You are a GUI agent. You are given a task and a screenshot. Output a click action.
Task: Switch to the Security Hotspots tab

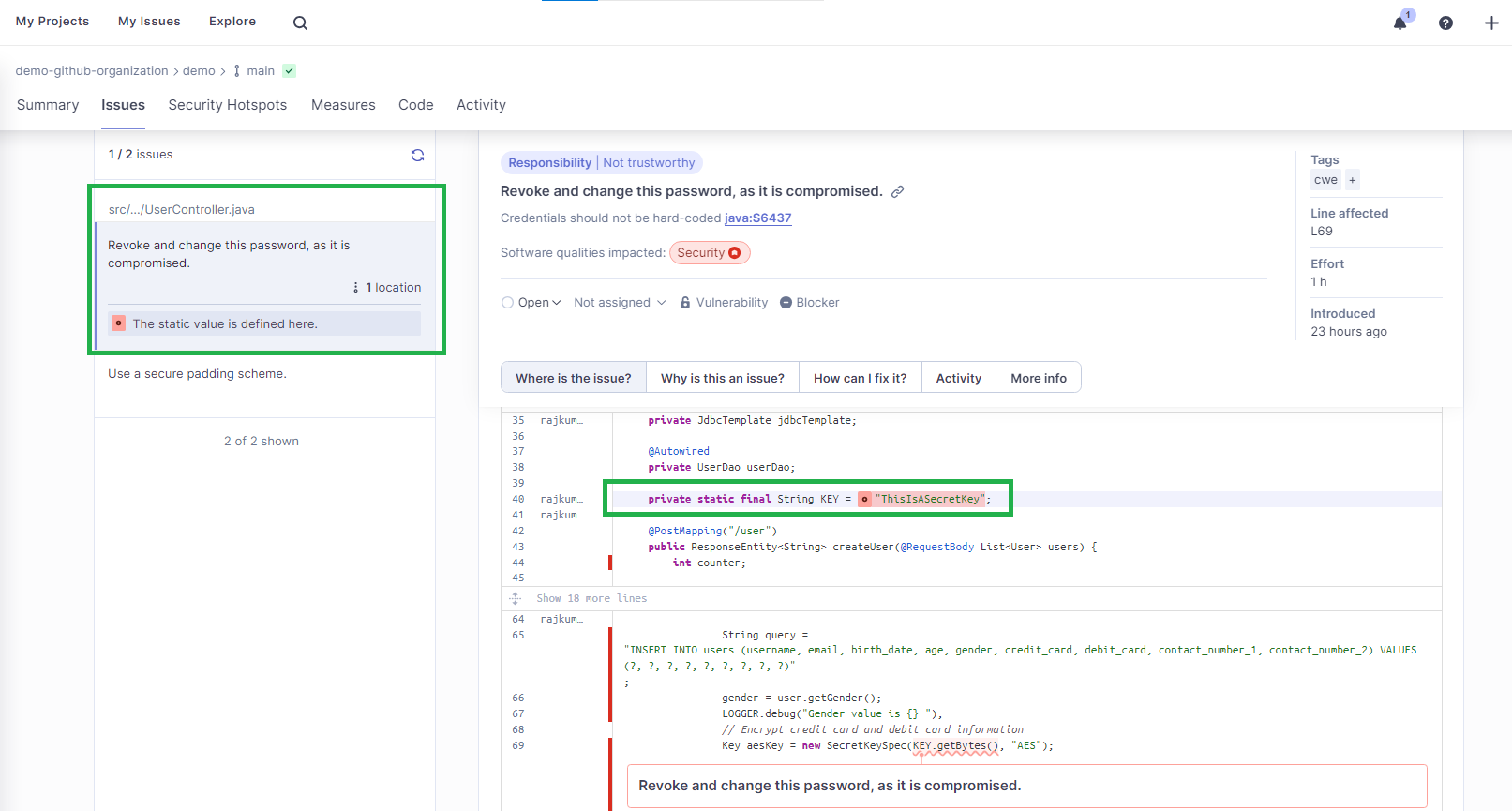tap(228, 105)
